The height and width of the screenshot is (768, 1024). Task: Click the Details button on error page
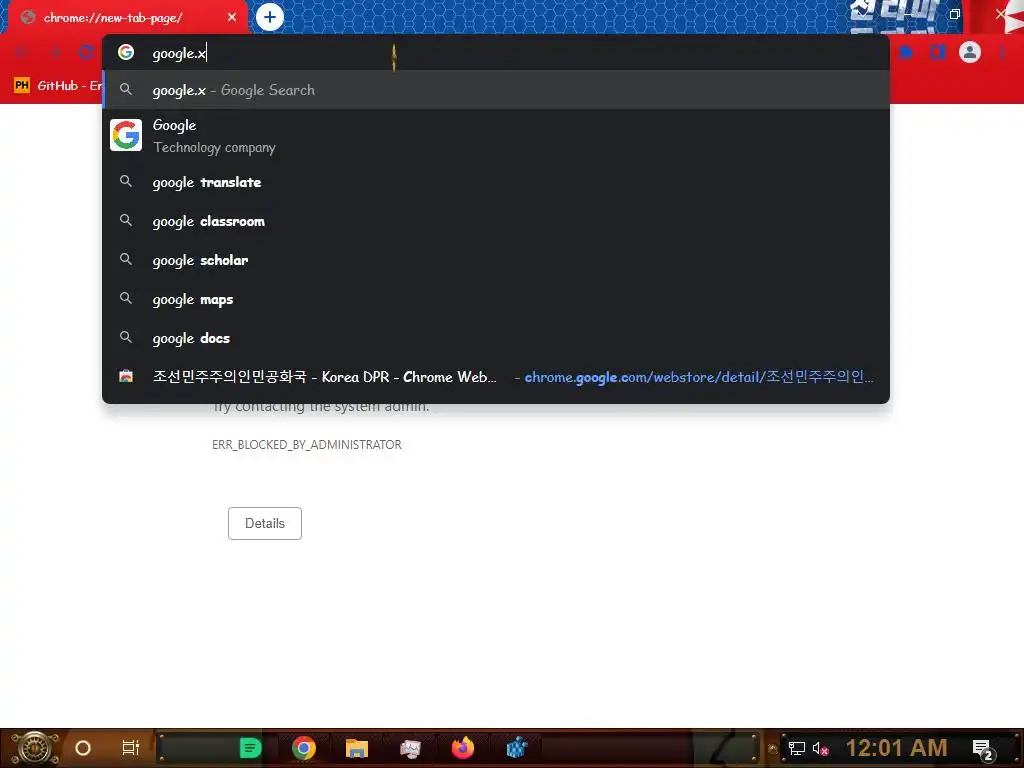(264, 523)
